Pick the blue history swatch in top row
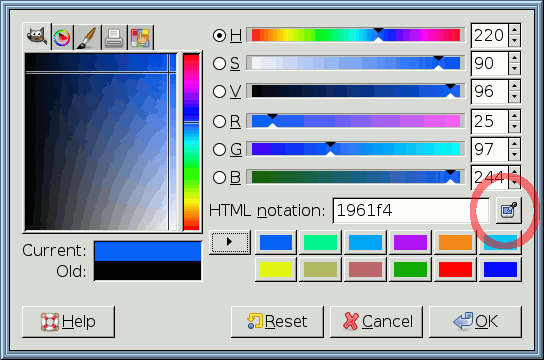 276,242
